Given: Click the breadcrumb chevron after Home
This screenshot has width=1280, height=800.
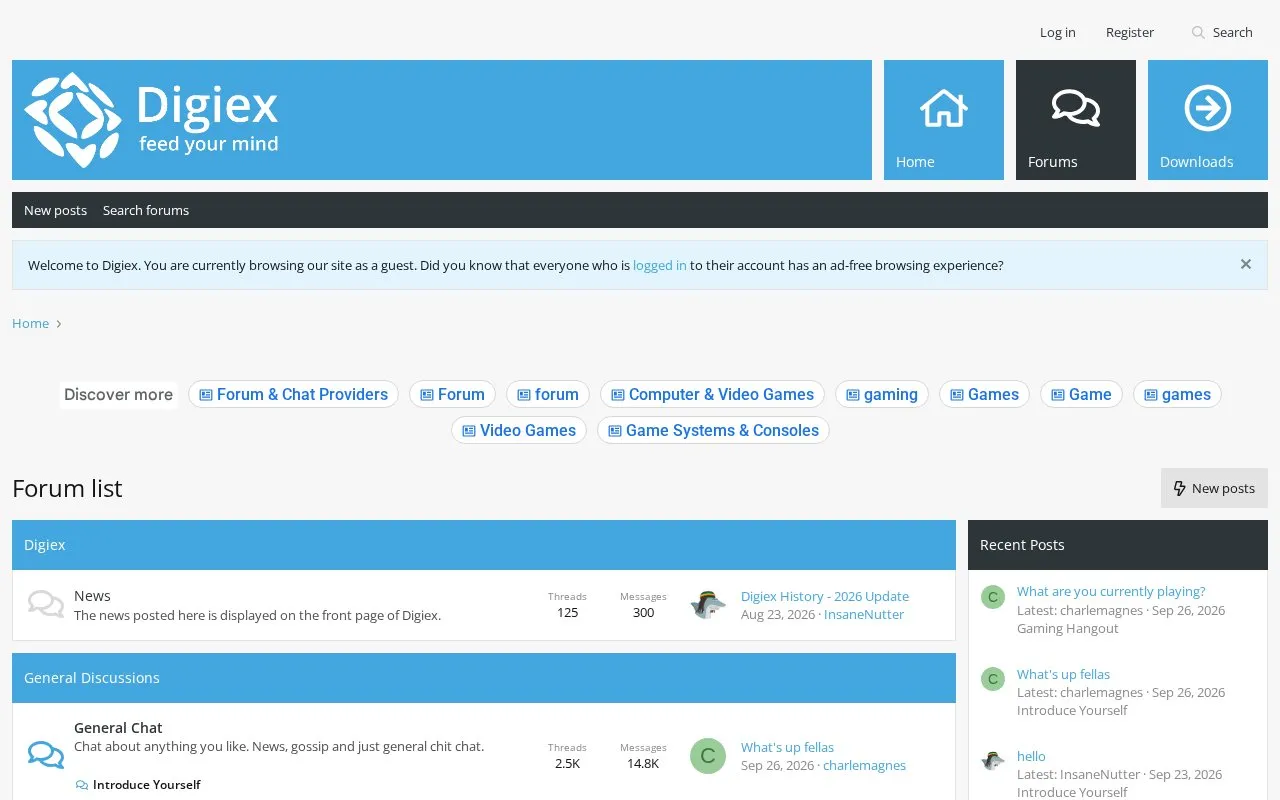Looking at the screenshot, I should [59, 324].
